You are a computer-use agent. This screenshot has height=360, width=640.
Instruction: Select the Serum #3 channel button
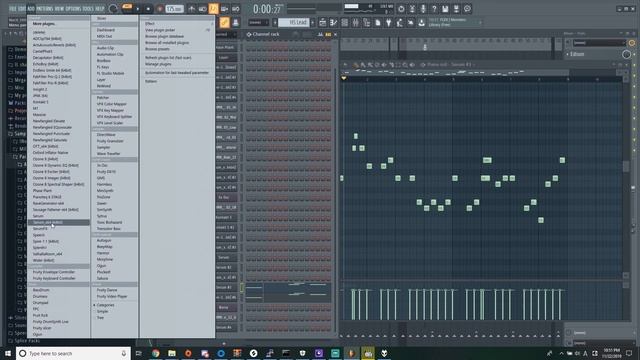point(226,287)
